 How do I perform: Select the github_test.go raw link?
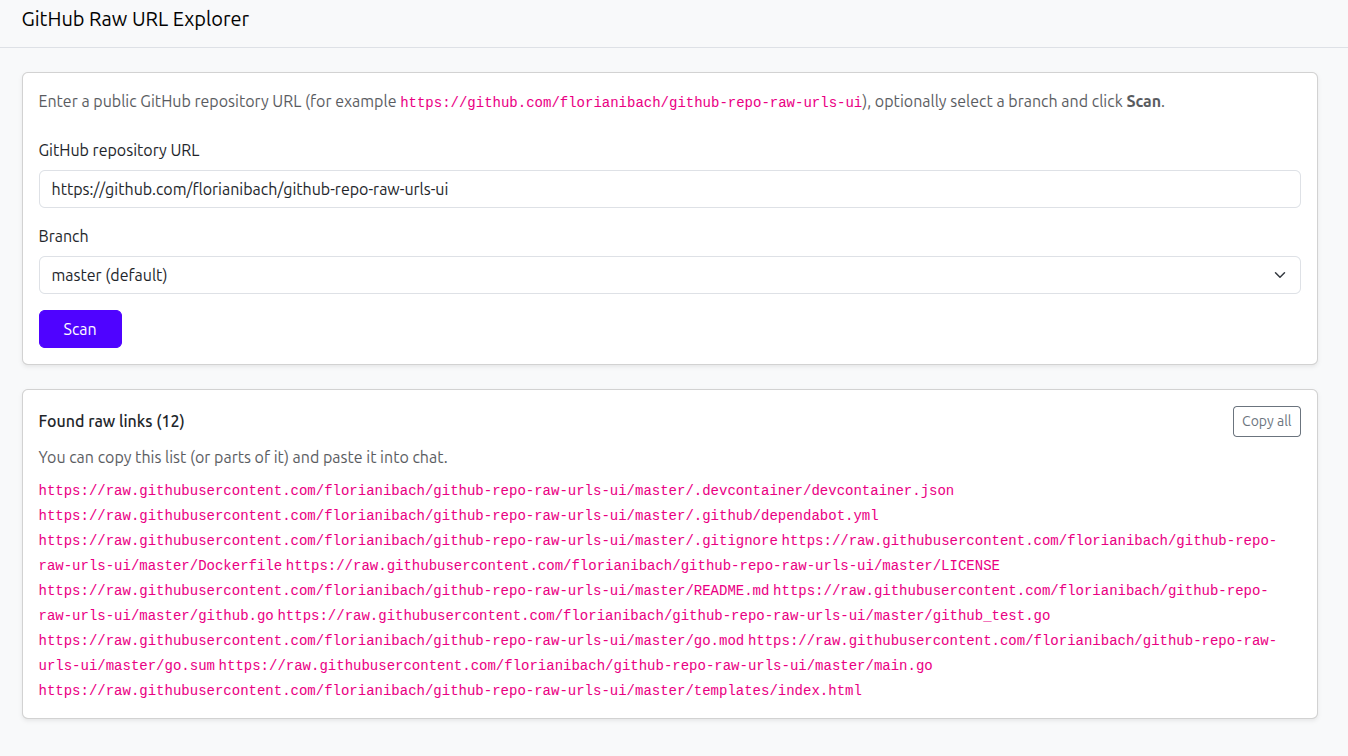664,616
